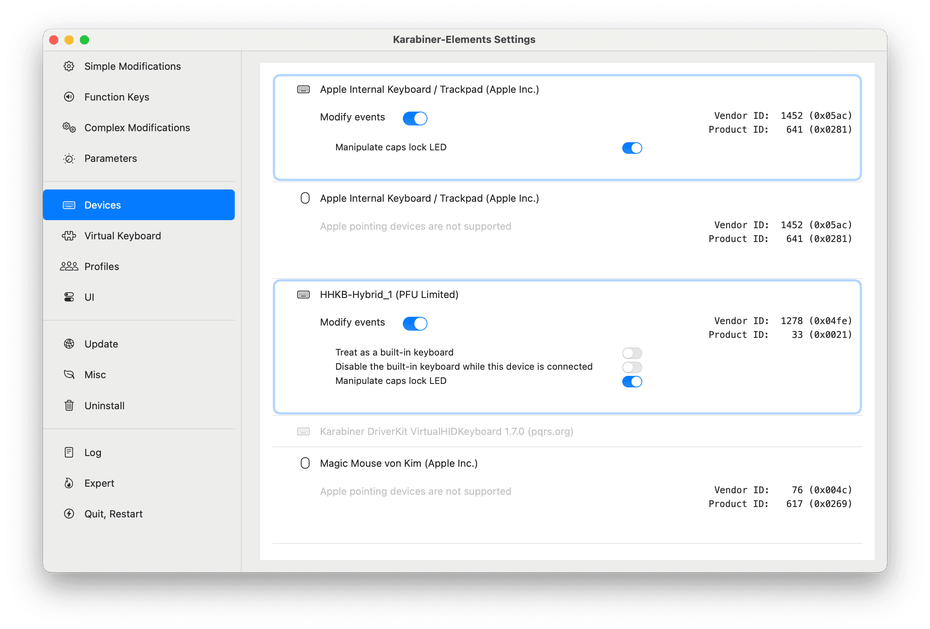Click Quit, Restart in the sidebar
This screenshot has width=930, height=629.
(x=113, y=514)
